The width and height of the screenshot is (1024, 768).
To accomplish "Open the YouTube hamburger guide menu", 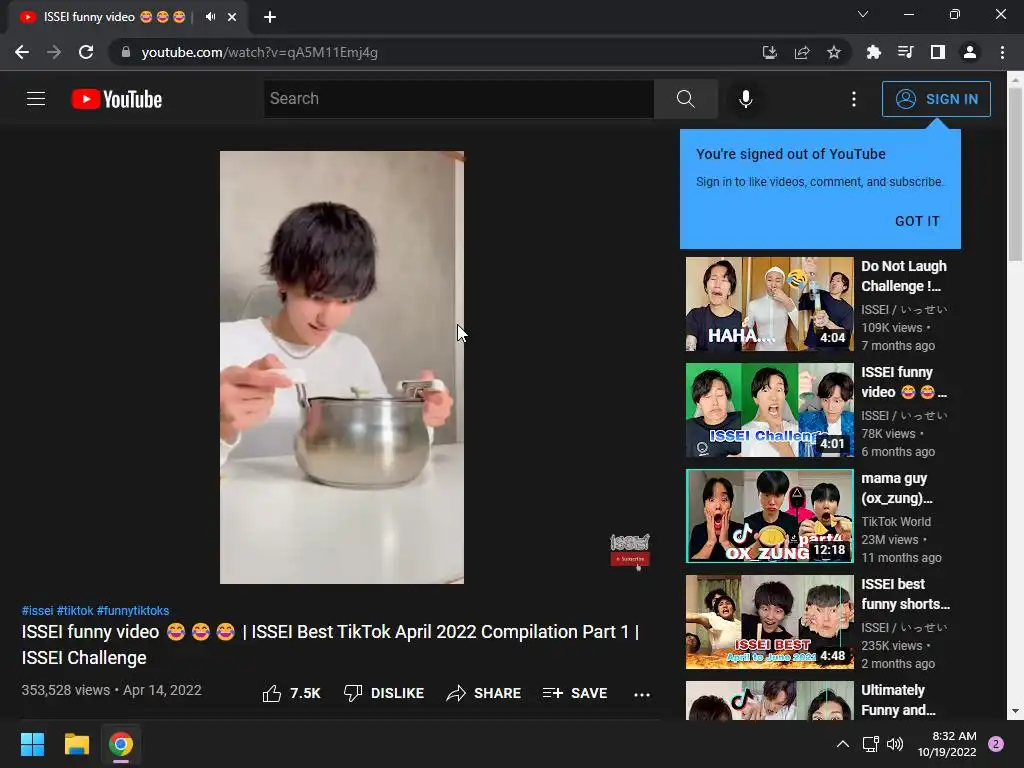I will (x=36, y=99).
